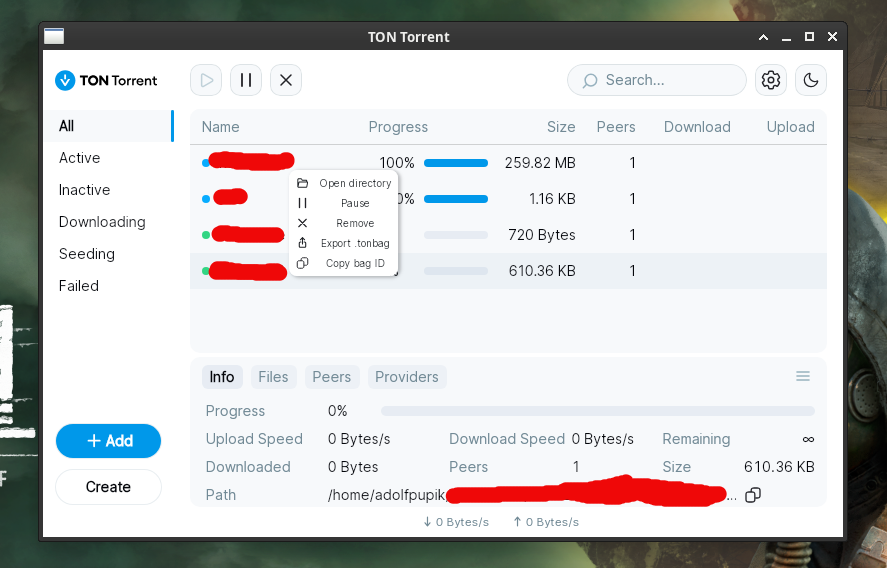Click the pause torrent toolbar icon

coord(246,80)
